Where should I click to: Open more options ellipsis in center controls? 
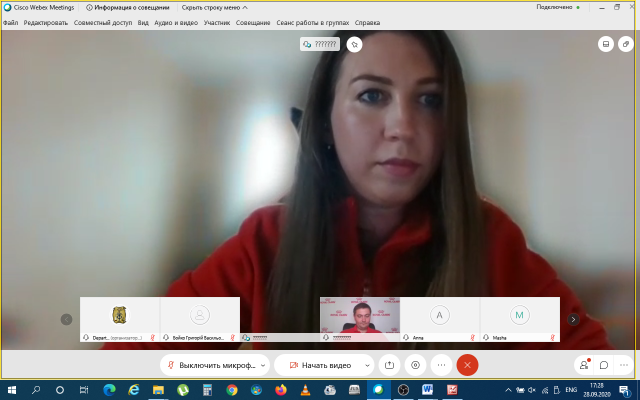441,365
